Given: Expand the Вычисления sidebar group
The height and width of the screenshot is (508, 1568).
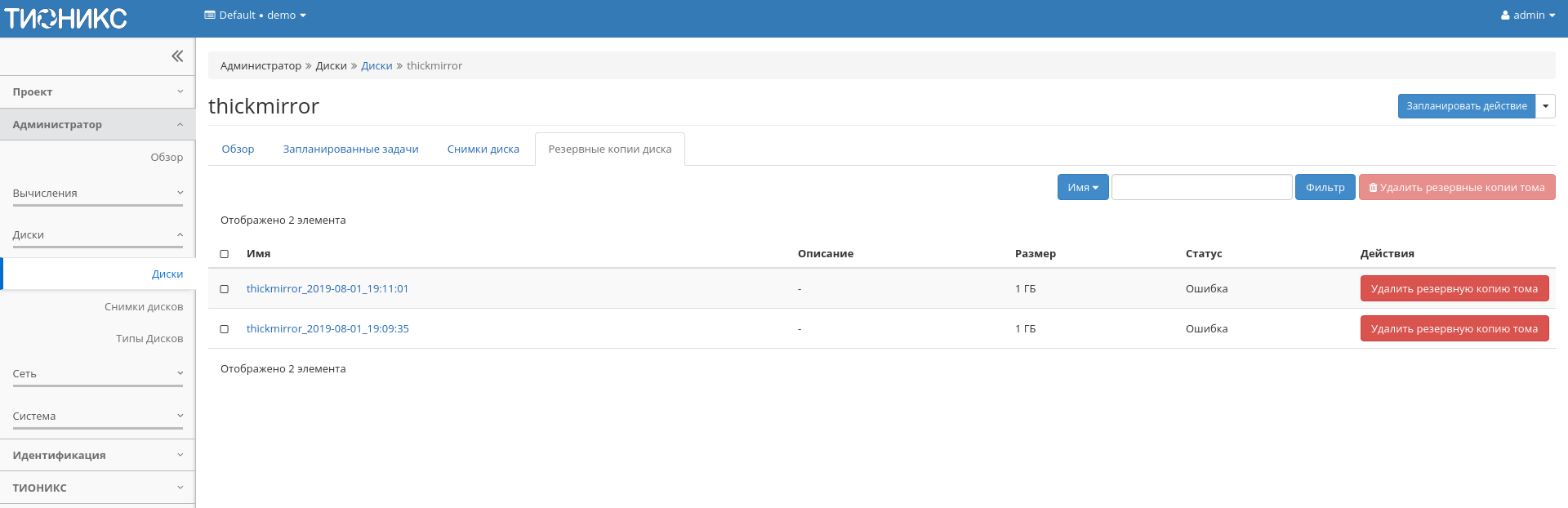Looking at the screenshot, I should [97, 194].
